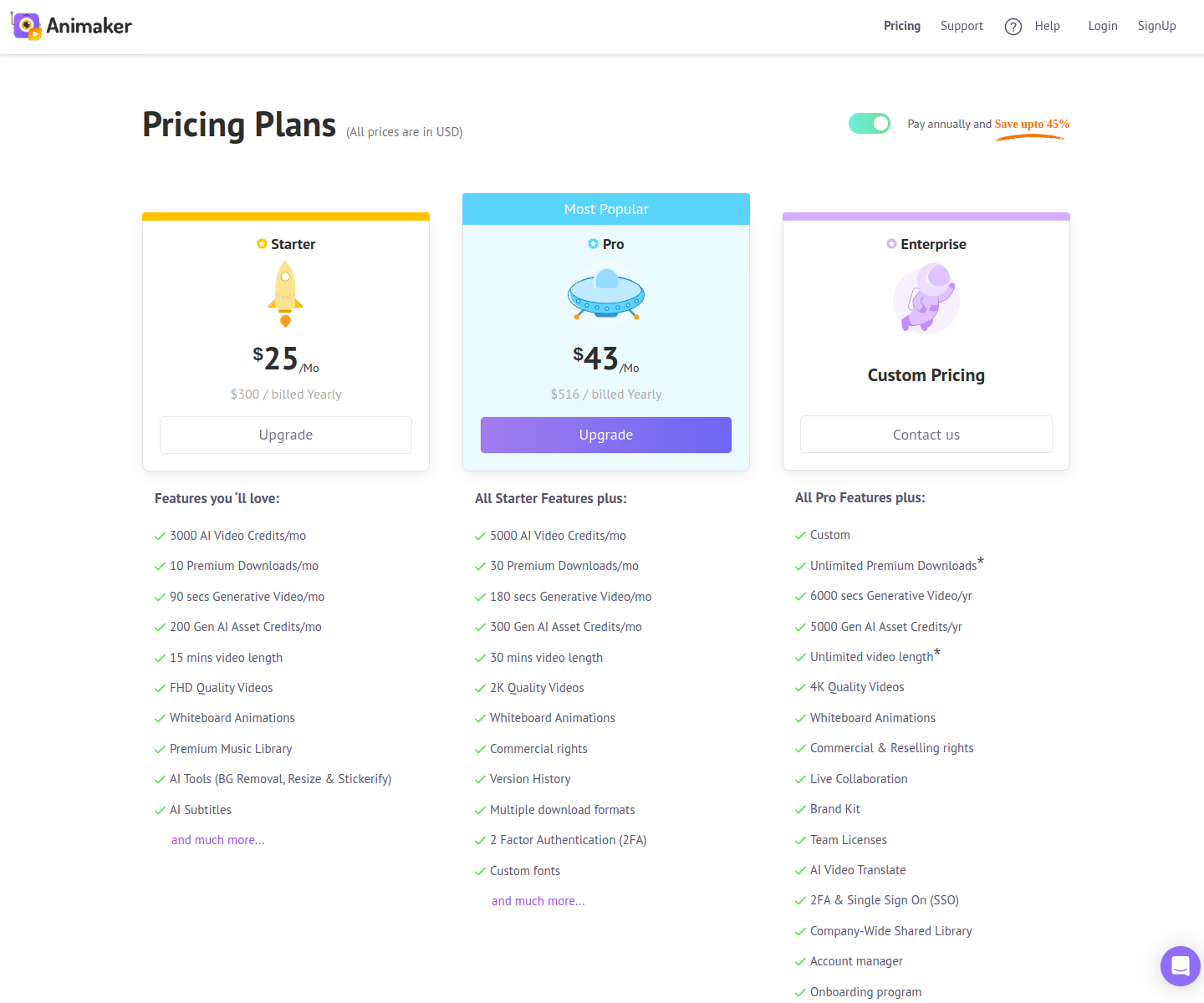1204x1003 pixels.
Task: Click the purple Pro Upgrade button
Action: pos(606,435)
